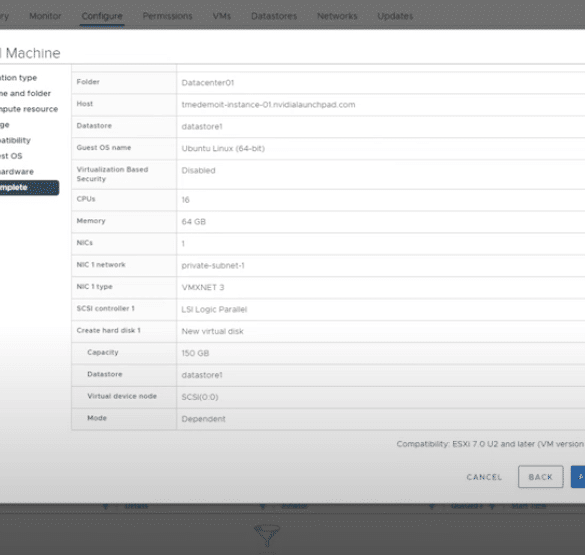The image size is (585, 555).
Task: Click the NIC 1 type label
Action: pyautogui.click(x=94, y=286)
